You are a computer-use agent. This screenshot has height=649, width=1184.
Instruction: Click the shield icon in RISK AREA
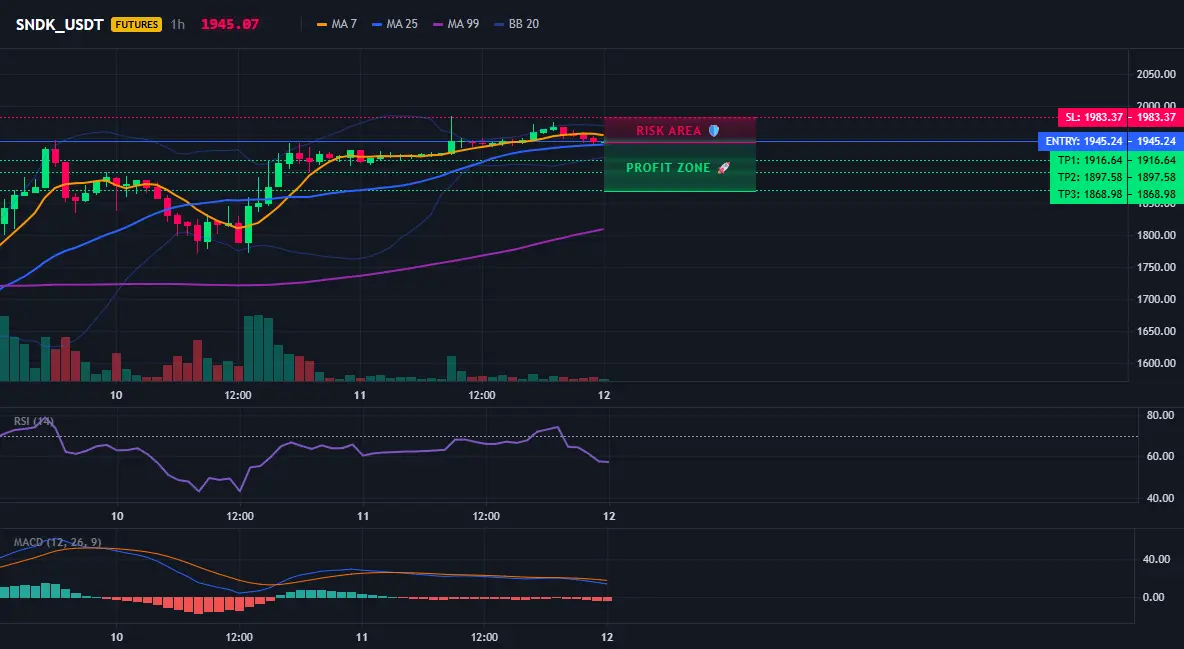[714, 131]
